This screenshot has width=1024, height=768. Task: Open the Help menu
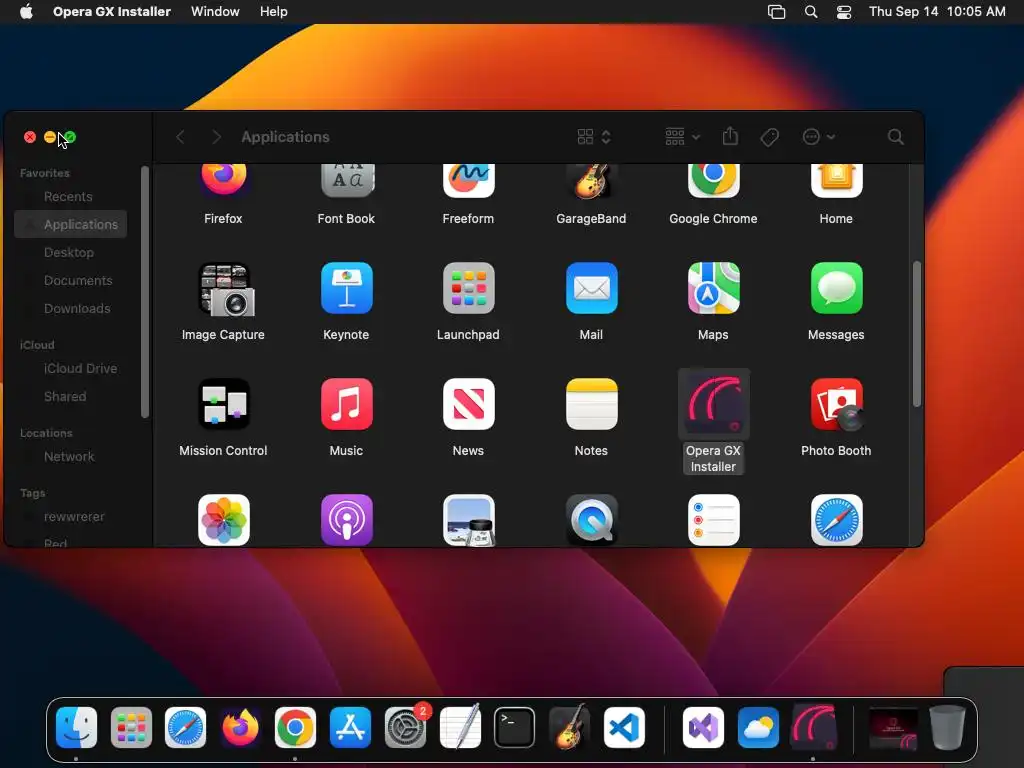(274, 12)
